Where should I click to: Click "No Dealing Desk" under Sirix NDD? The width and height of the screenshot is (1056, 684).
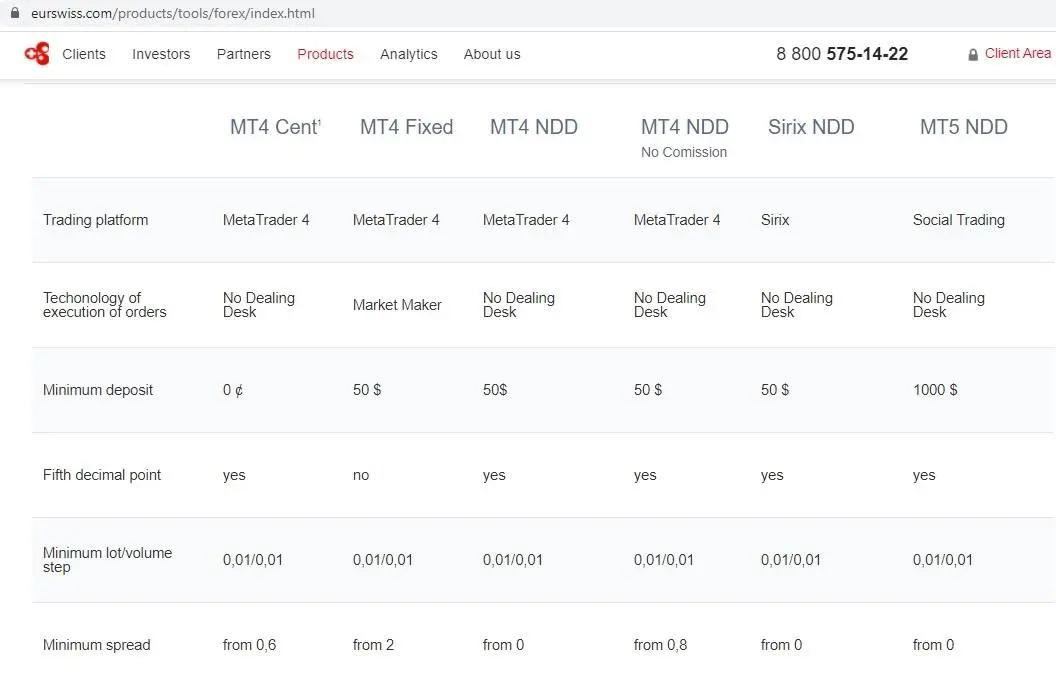pyautogui.click(x=797, y=305)
